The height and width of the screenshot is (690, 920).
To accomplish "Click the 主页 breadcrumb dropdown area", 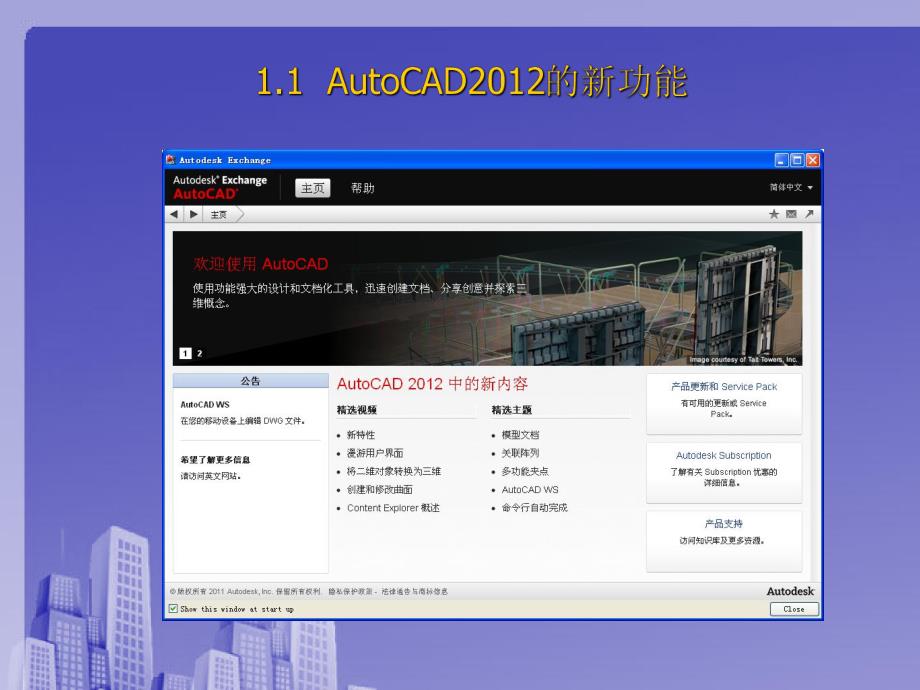I will click(x=219, y=214).
